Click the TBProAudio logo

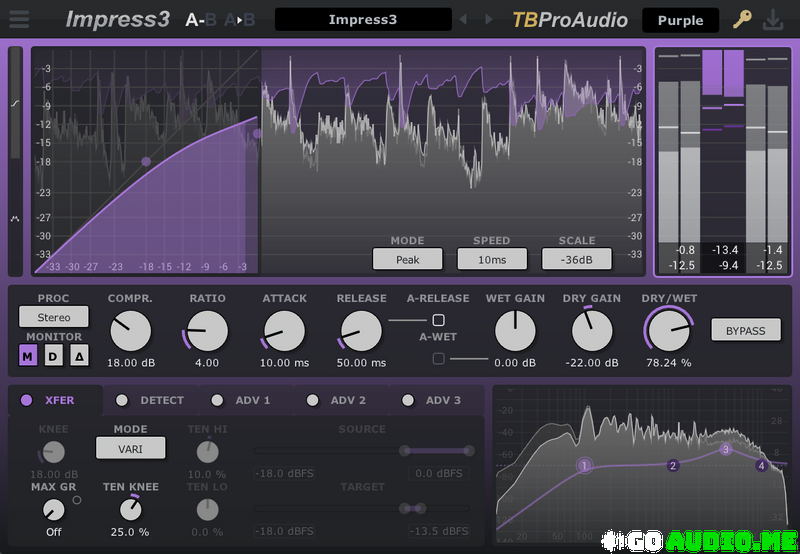(x=570, y=20)
